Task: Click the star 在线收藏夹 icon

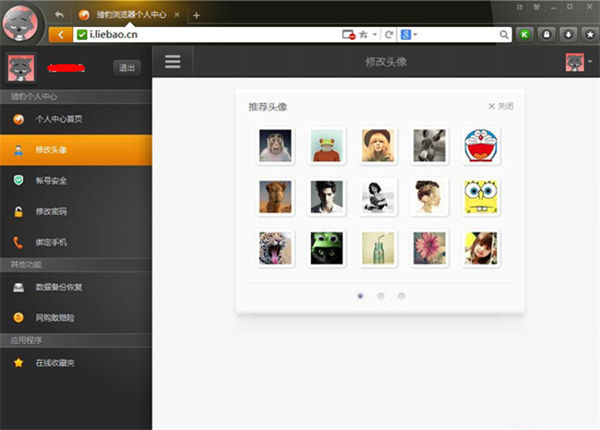Action: click(x=18, y=363)
